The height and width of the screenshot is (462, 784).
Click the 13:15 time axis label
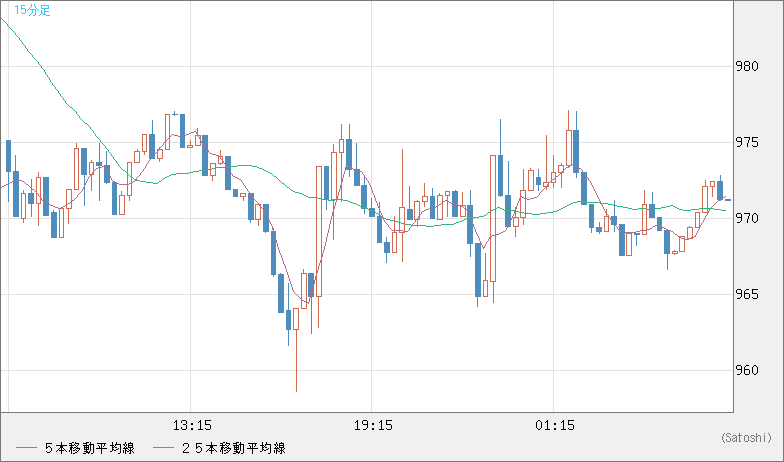pyautogui.click(x=192, y=426)
